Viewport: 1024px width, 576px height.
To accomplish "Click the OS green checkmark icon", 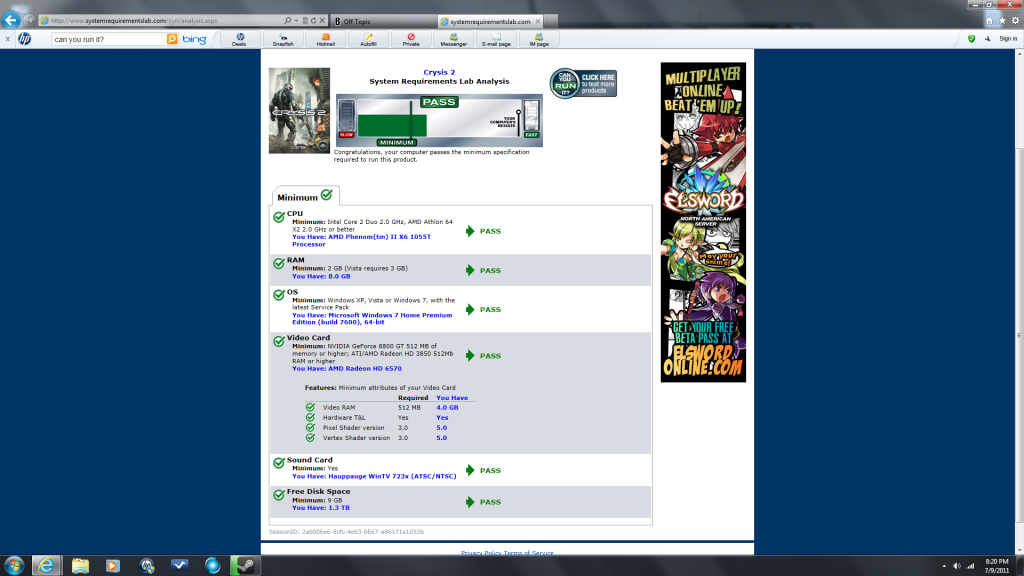I will click(279, 295).
